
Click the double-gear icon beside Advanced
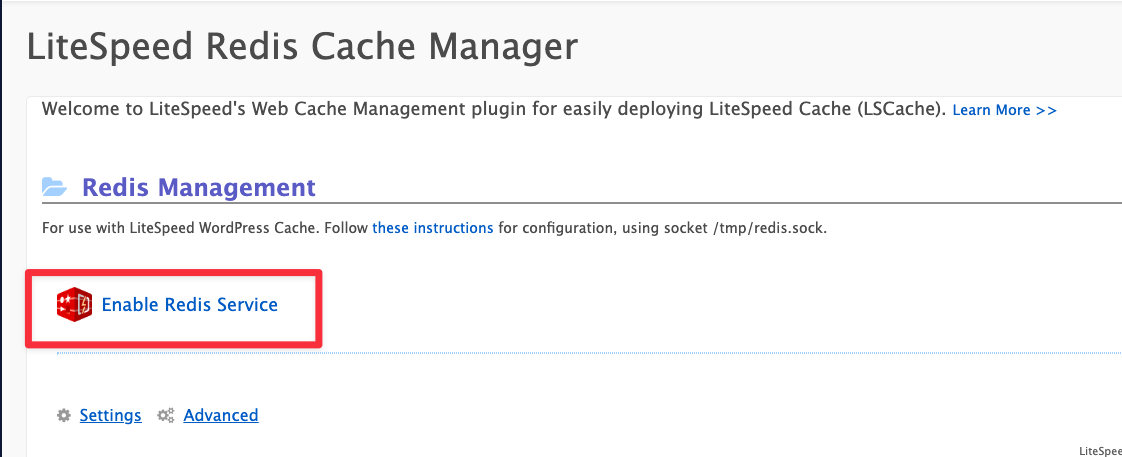[166, 416]
